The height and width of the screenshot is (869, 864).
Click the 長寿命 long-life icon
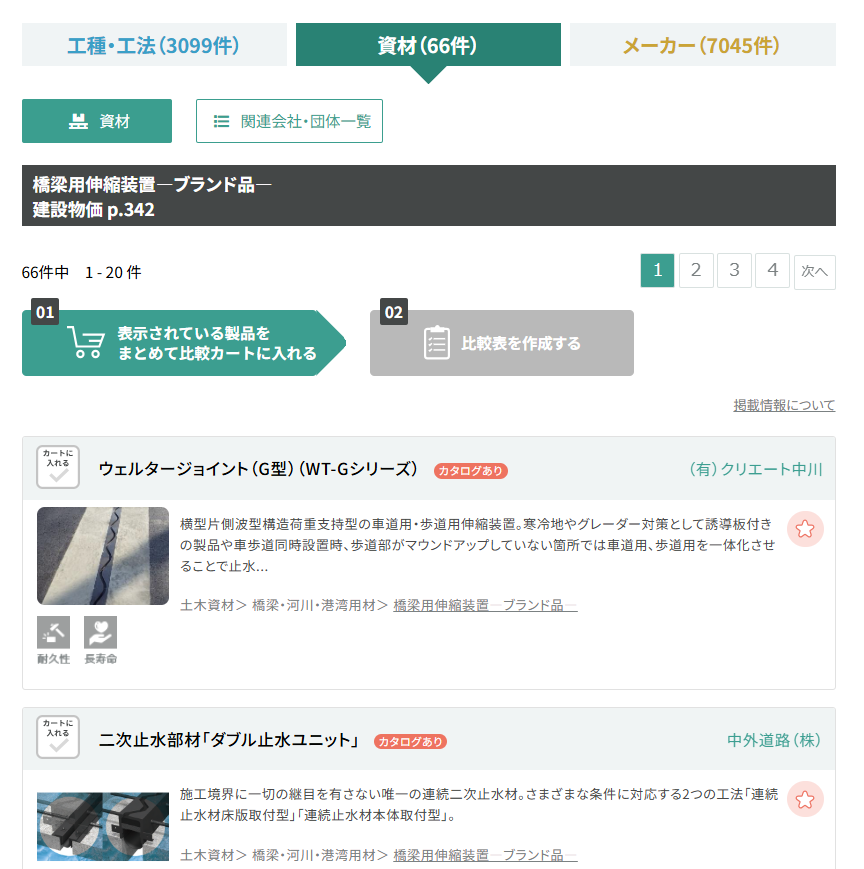click(100, 632)
